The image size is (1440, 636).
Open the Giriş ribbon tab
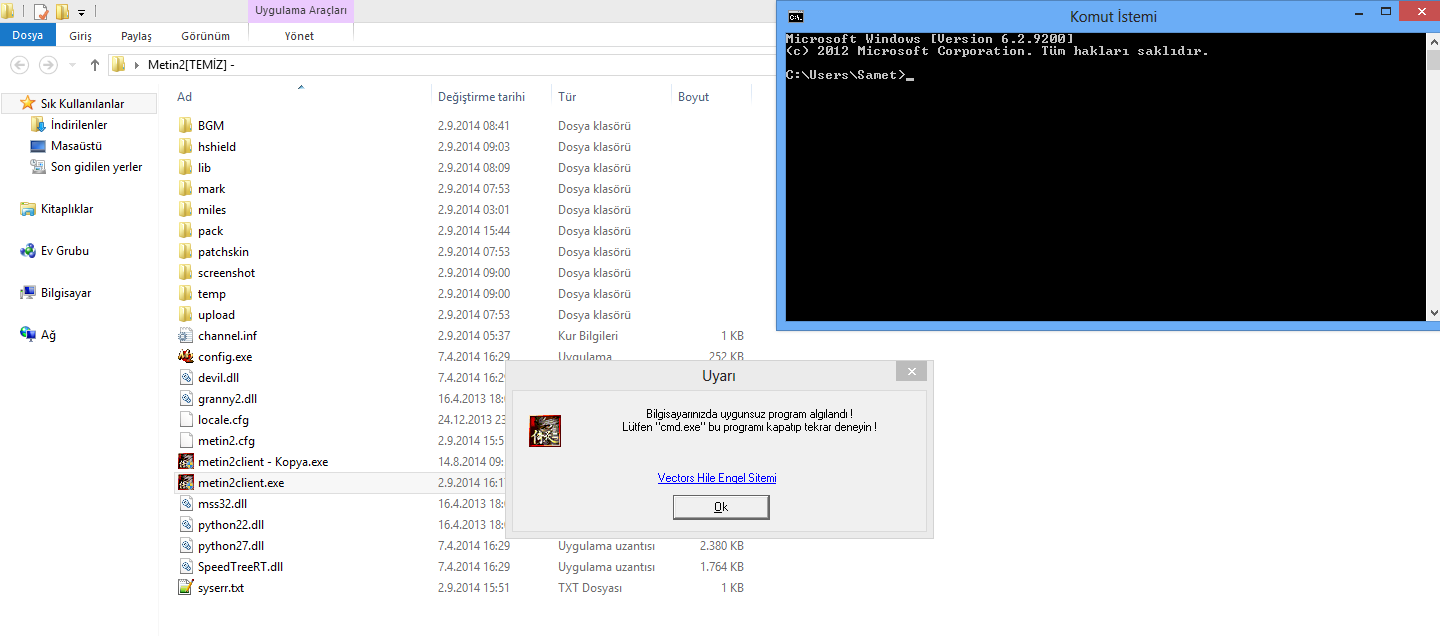click(x=81, y=36)
